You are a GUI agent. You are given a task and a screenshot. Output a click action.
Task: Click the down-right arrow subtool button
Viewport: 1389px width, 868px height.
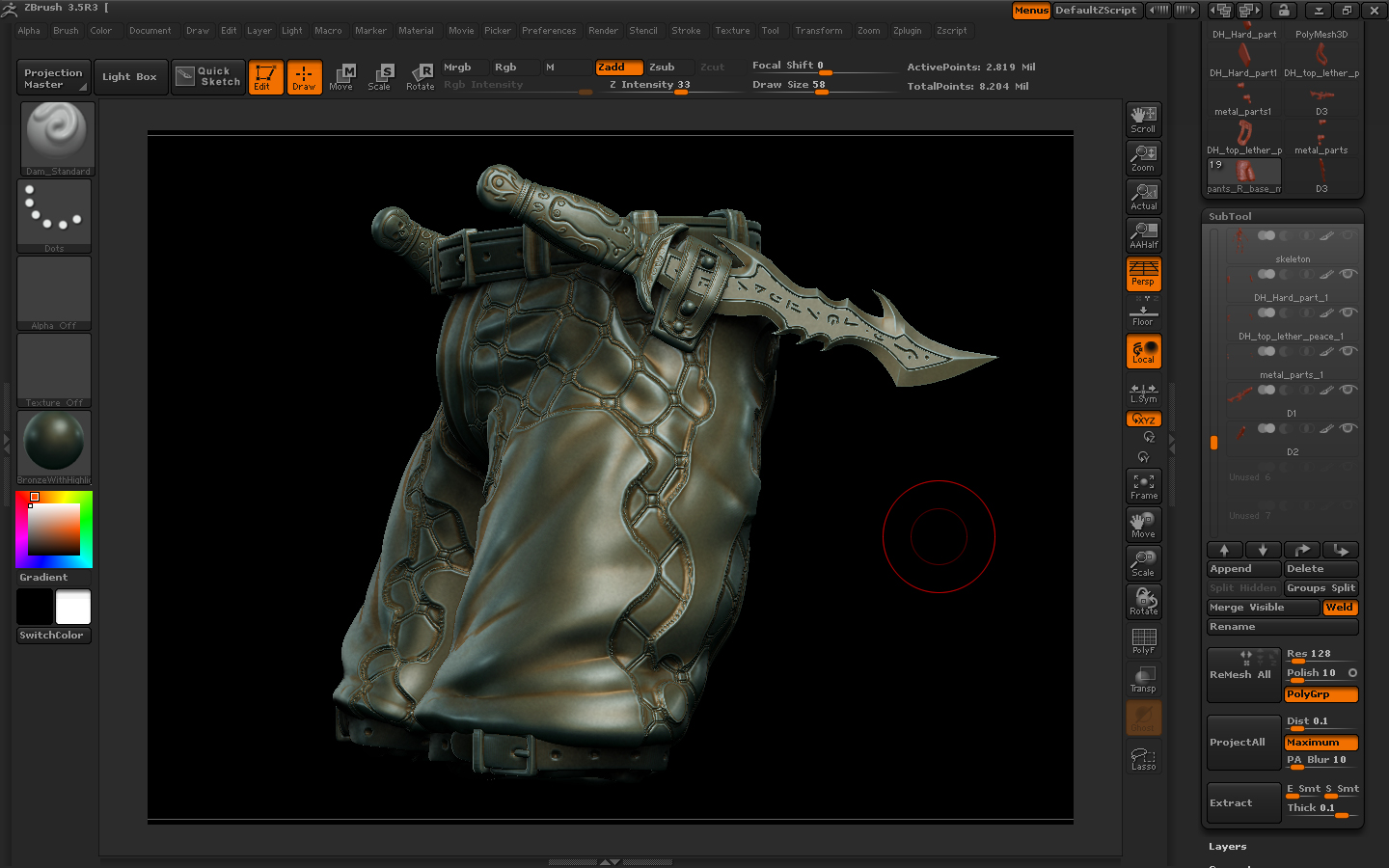coord(1340,550)
